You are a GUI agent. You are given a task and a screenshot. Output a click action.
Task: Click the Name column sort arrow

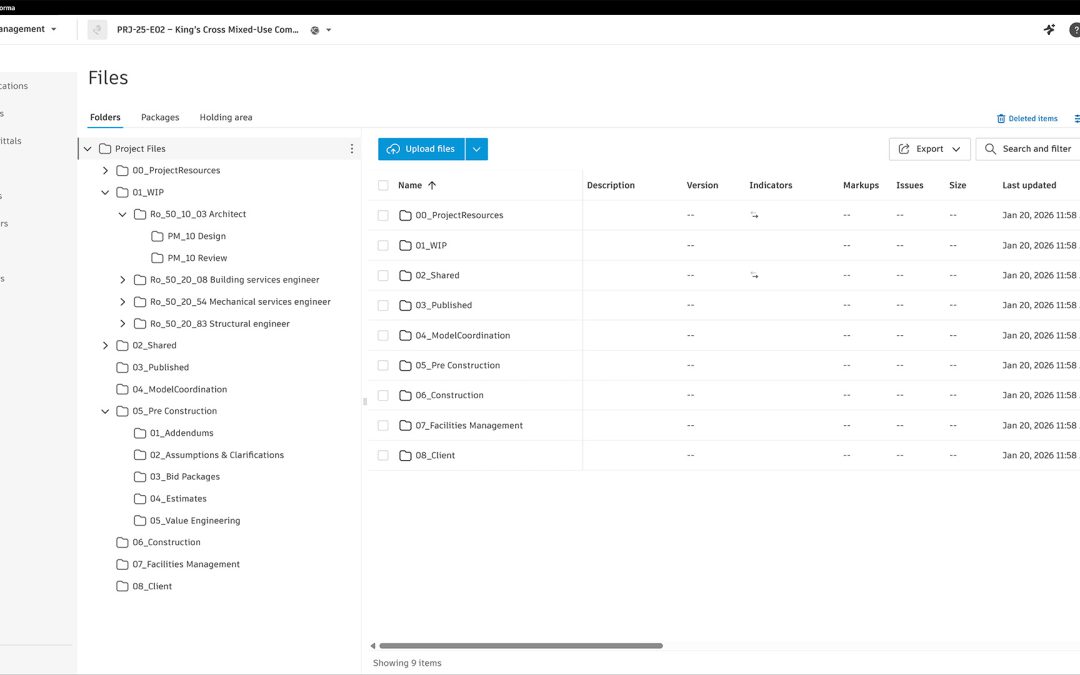(x=432, y=185)
